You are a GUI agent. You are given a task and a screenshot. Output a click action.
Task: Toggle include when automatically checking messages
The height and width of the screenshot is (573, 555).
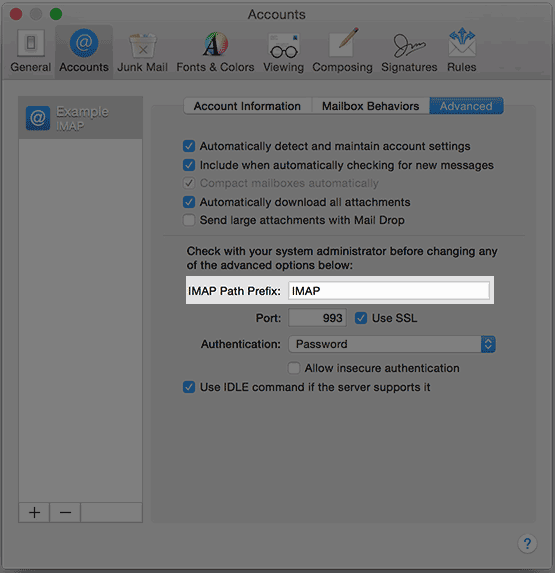189,165
